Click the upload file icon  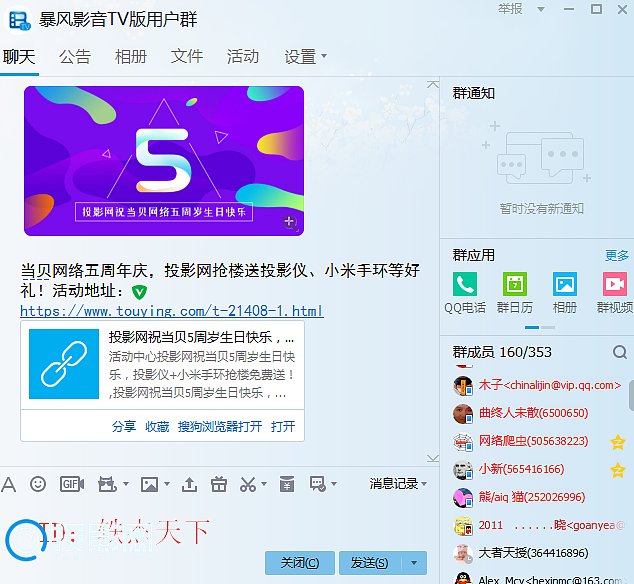pos(189,484)
